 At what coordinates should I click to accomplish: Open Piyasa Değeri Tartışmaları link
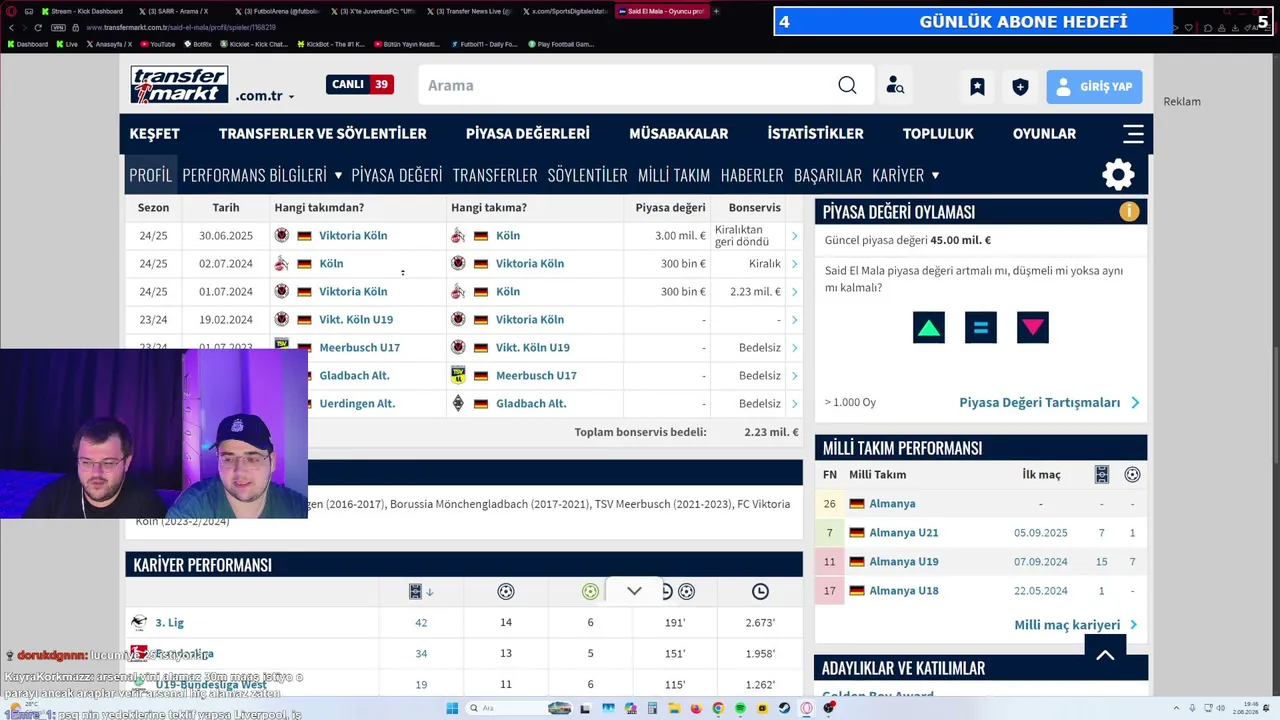(1049, 403)
